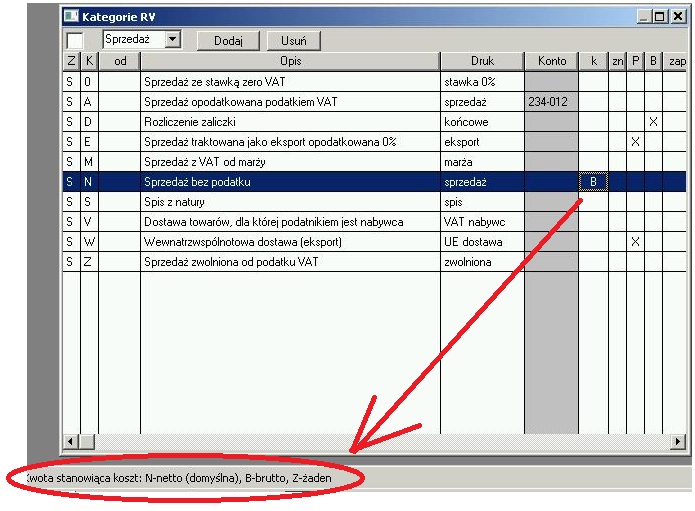The height and width of the screenshot is (511, 695).
Task: Click the horizontal scrollbar right arrow
Action: tap(679, 441)
